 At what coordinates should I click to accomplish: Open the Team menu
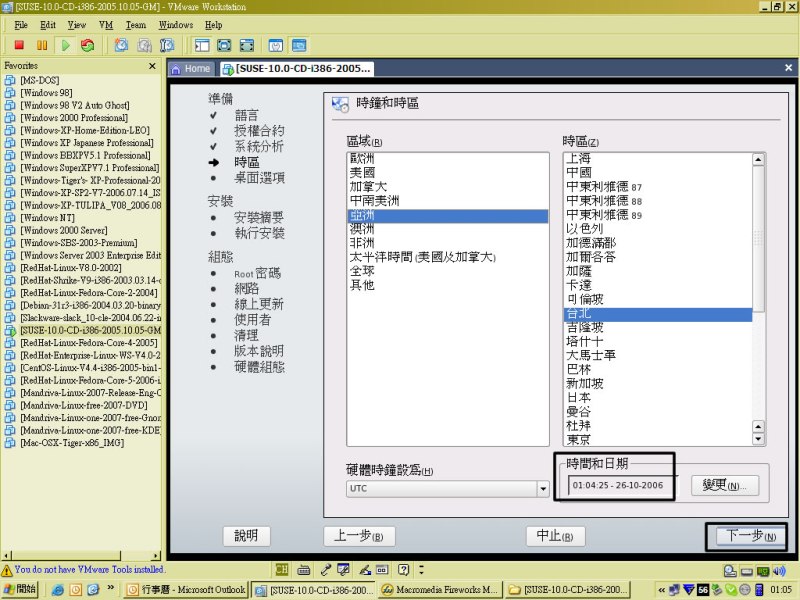click(x=136, y=25)
